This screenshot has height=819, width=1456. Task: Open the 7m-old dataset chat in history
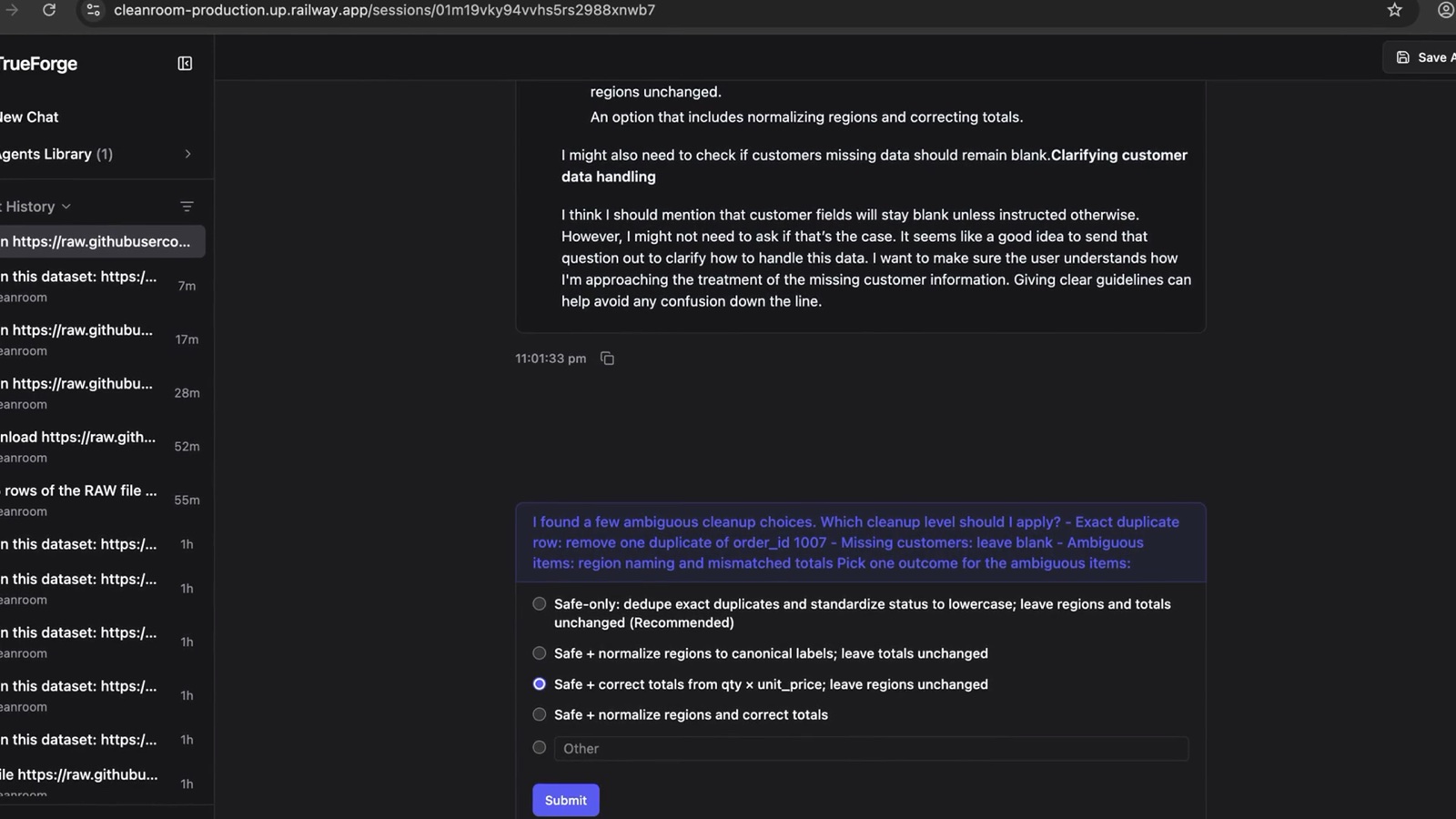(100, 286)
